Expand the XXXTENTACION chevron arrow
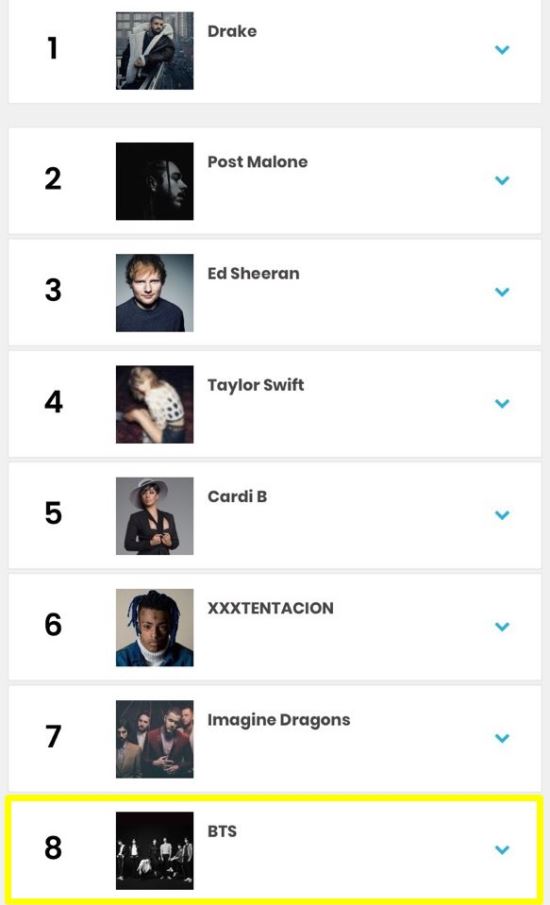Screen dimensions: 550x905 (502, 626)
